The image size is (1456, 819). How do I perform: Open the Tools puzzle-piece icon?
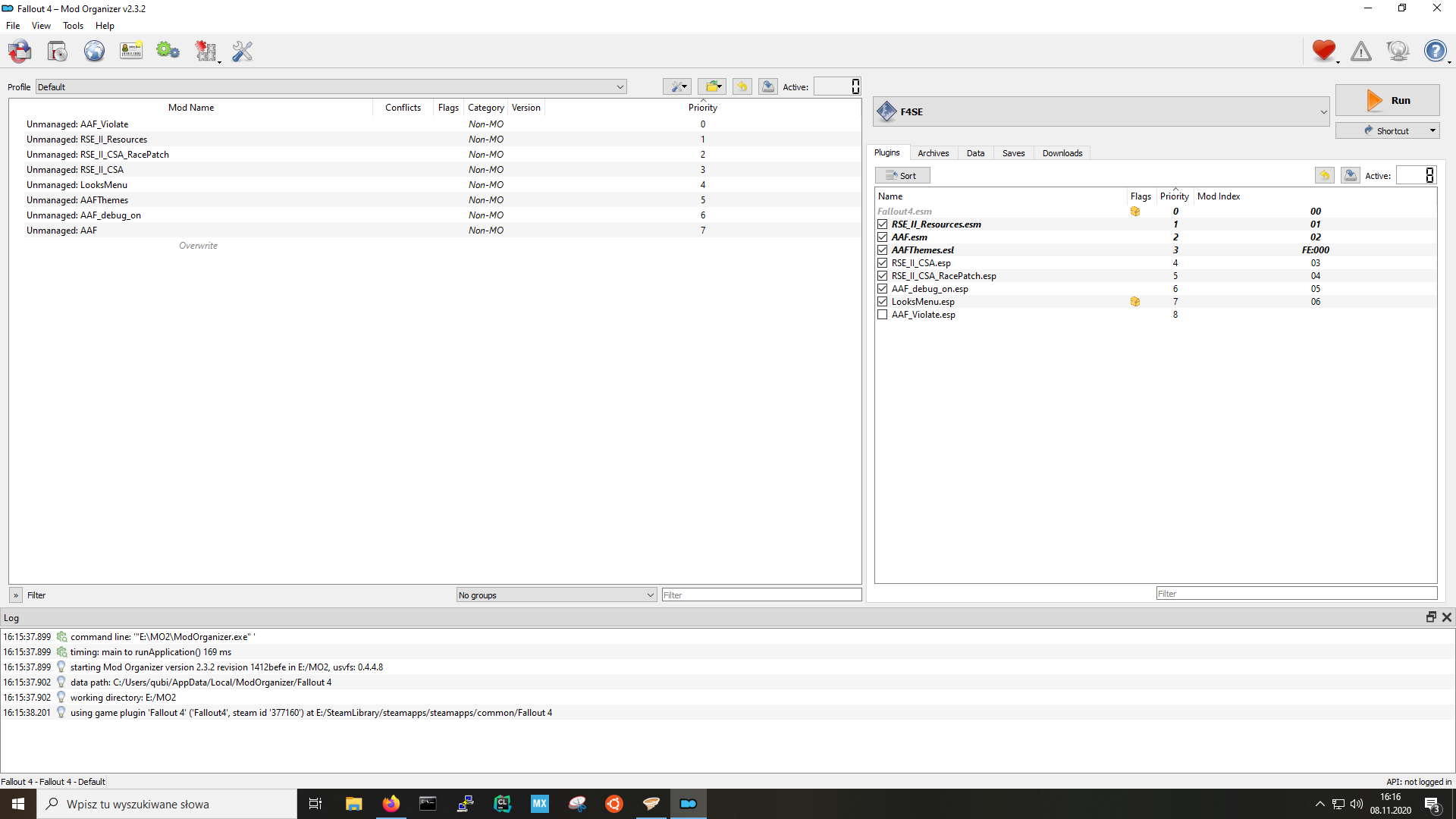(206, 51)
